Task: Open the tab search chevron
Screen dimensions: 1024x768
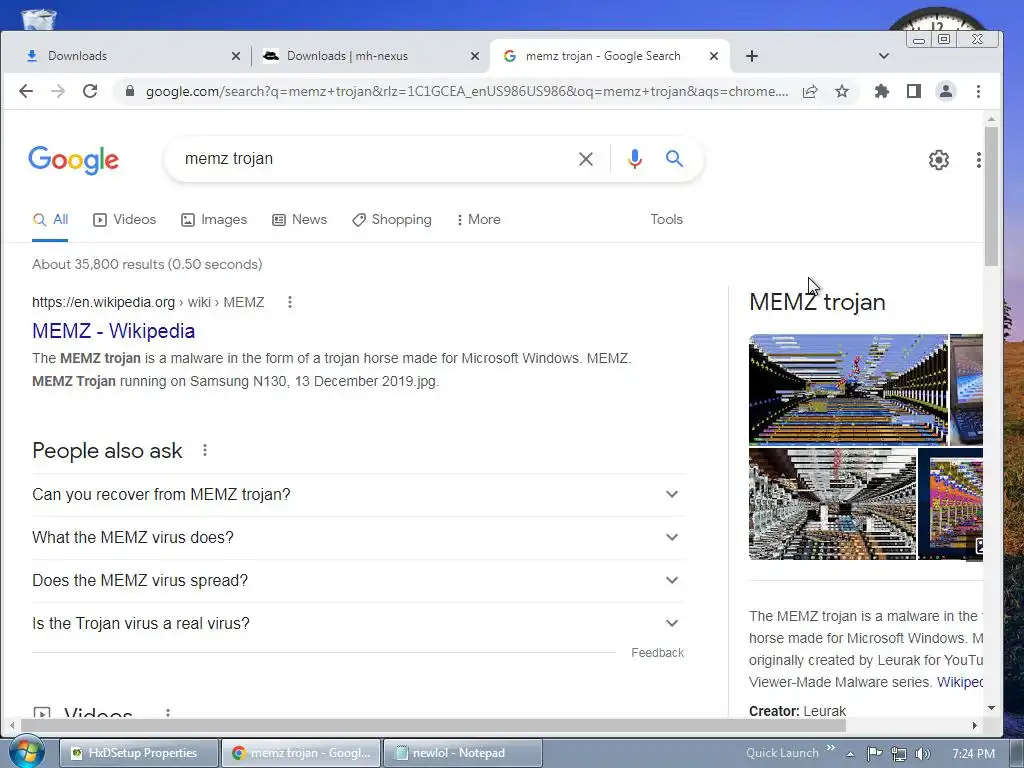Action: pos(884,56)
